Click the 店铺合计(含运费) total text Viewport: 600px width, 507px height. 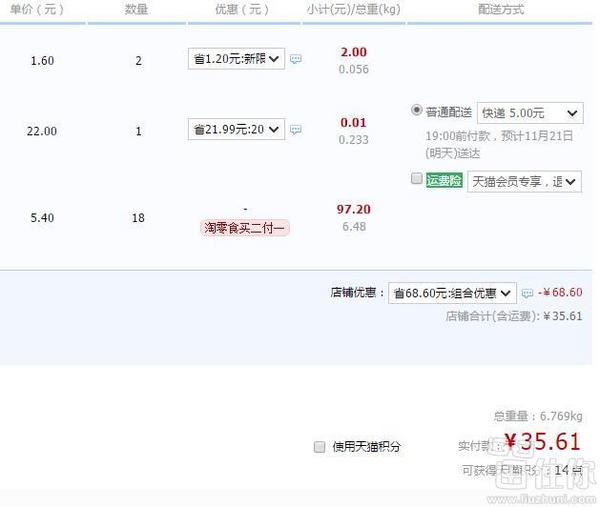pos(491,316)
